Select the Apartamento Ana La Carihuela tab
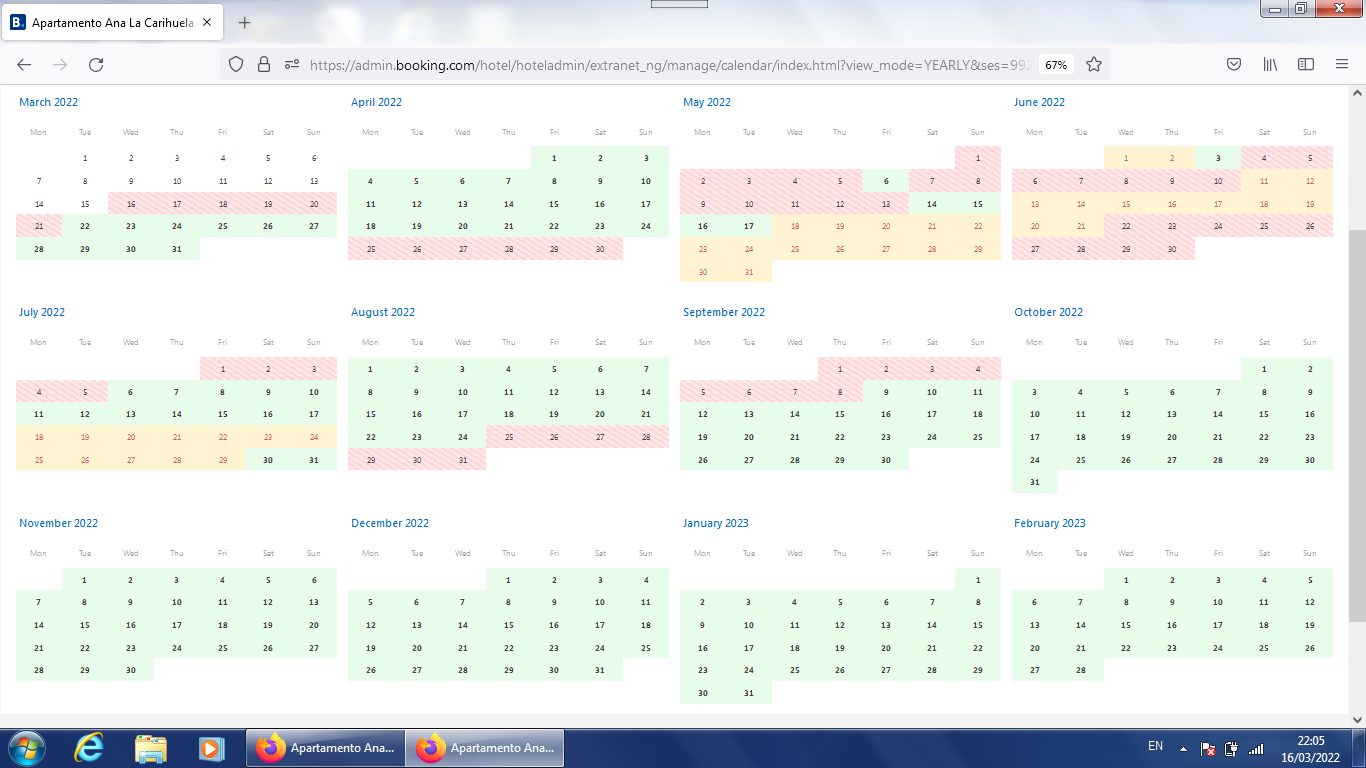 110,22
